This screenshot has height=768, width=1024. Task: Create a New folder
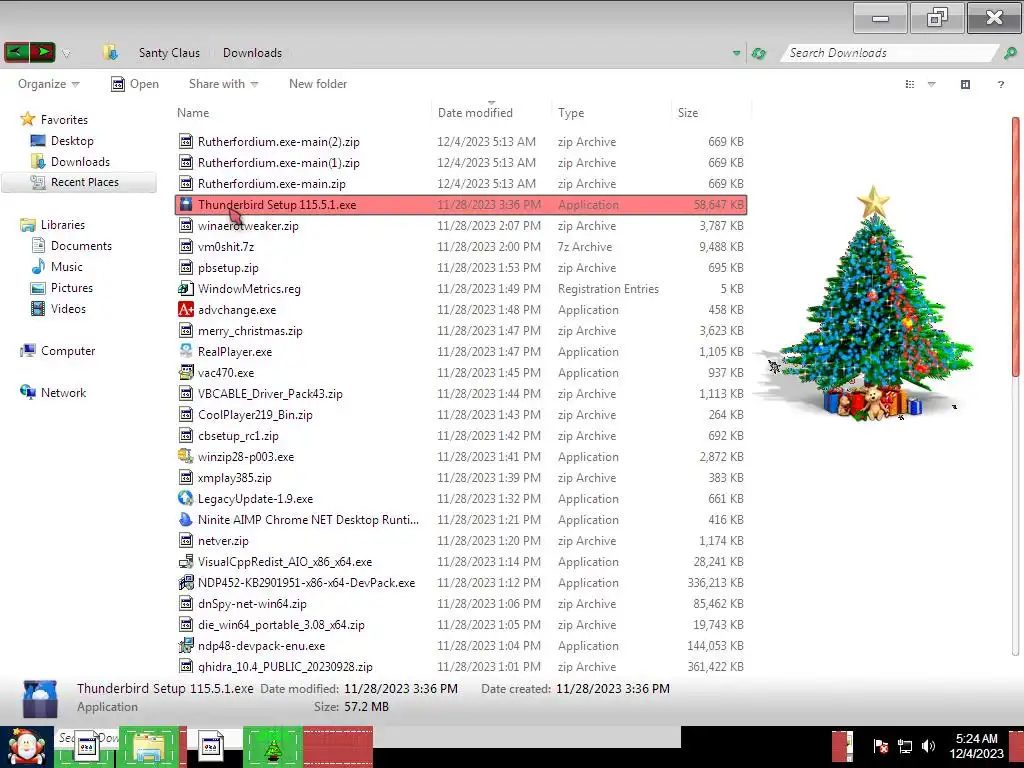pyautogui.click(x=318, y=84)
